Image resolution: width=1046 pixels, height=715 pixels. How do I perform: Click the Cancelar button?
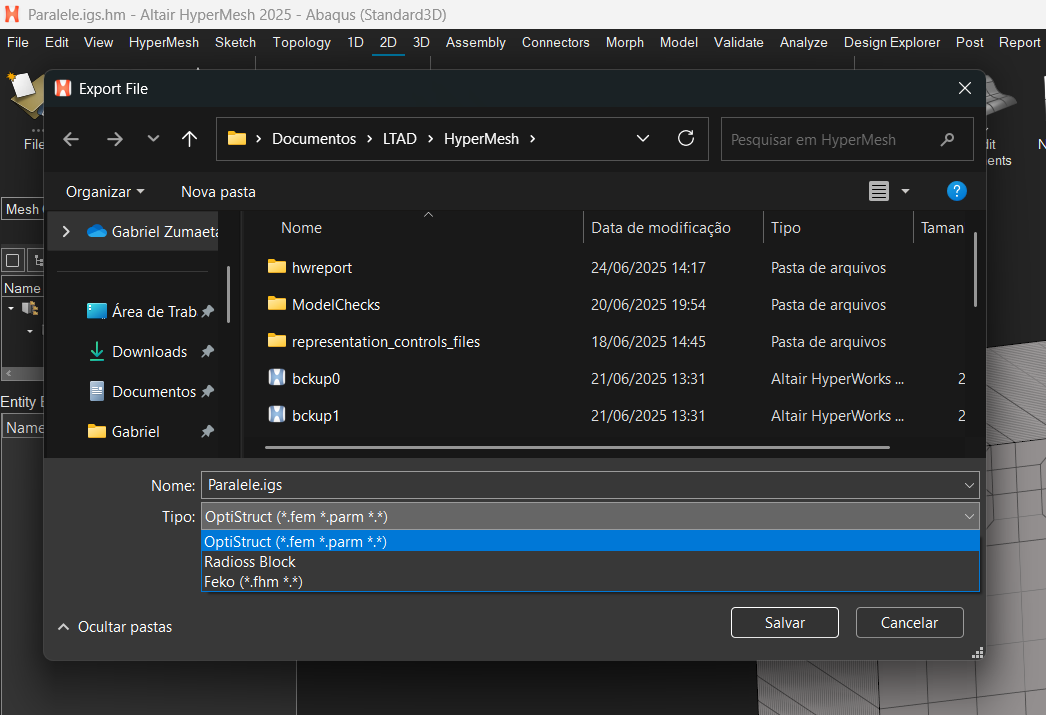[x=909, y=622]
